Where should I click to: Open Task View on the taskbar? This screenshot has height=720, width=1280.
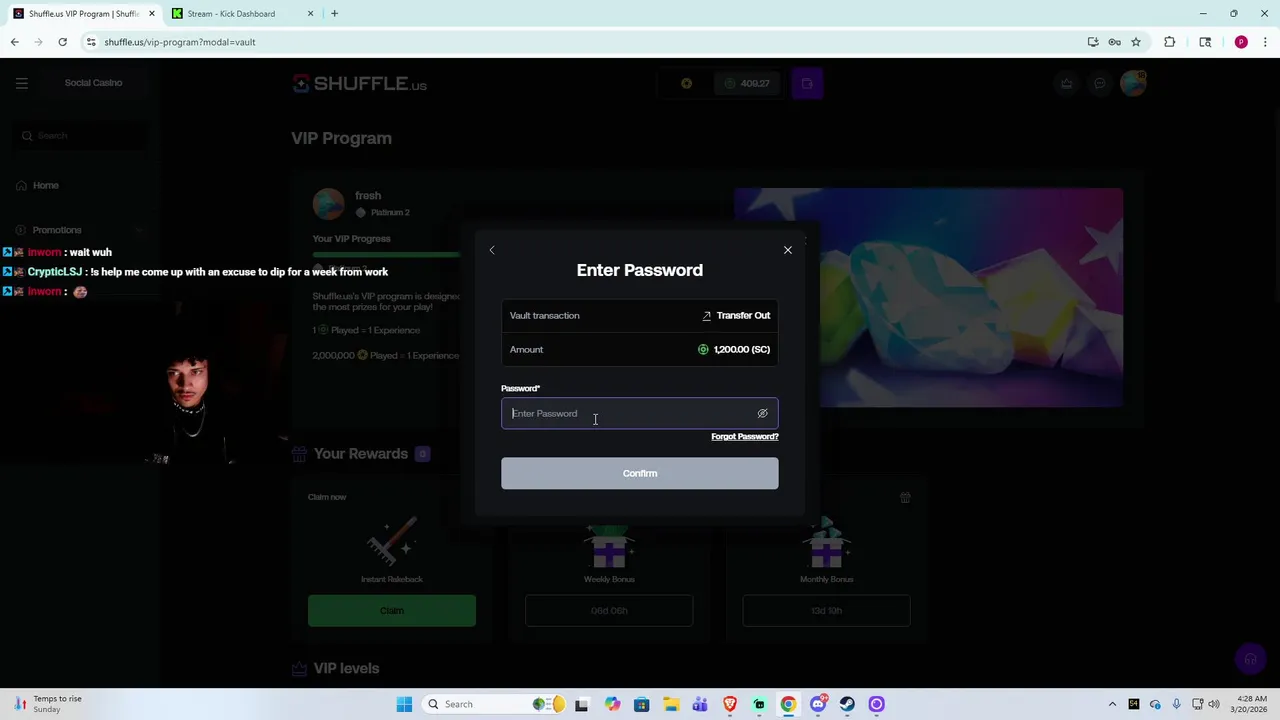(x=581, y=704)
